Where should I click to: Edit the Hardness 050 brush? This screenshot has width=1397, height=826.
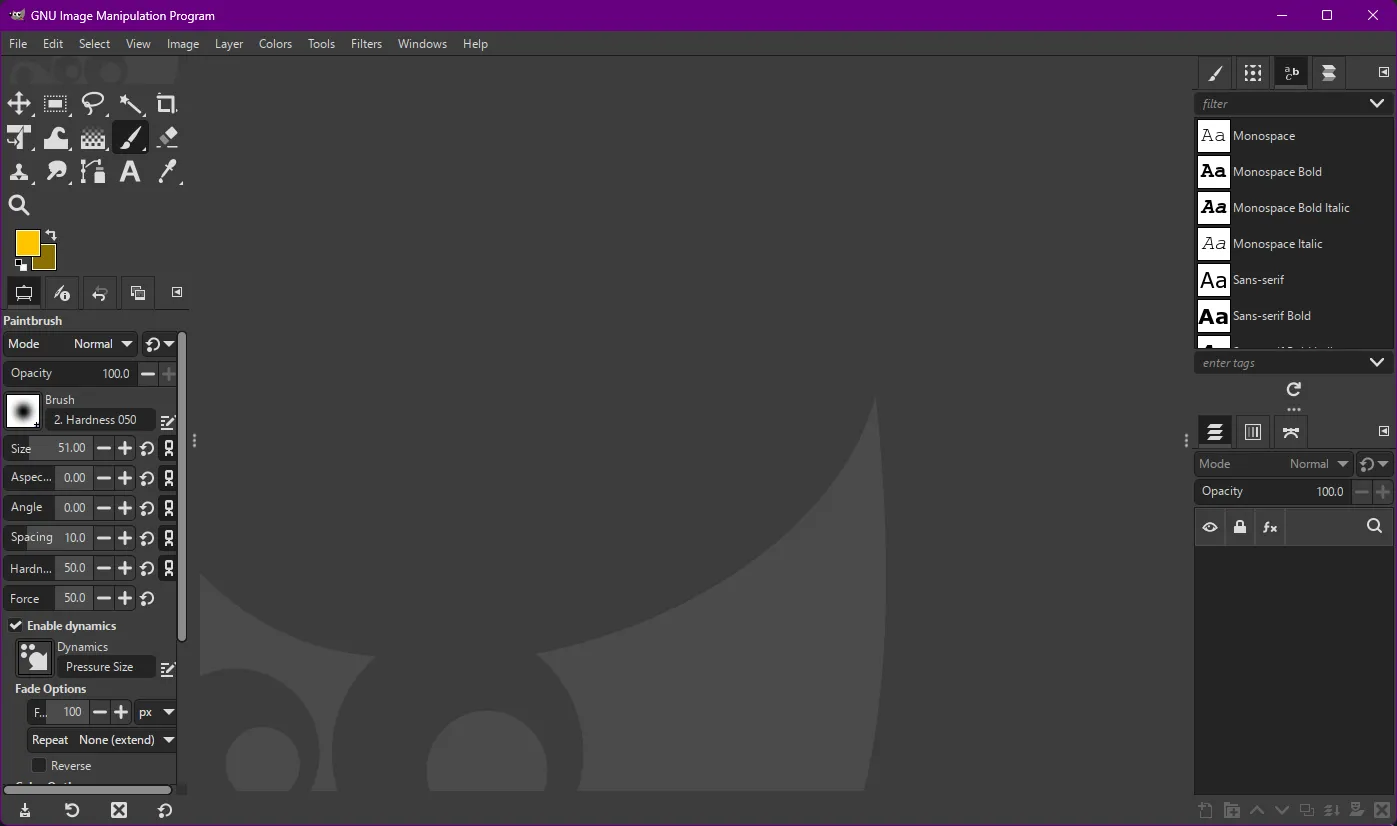point(168,422)
